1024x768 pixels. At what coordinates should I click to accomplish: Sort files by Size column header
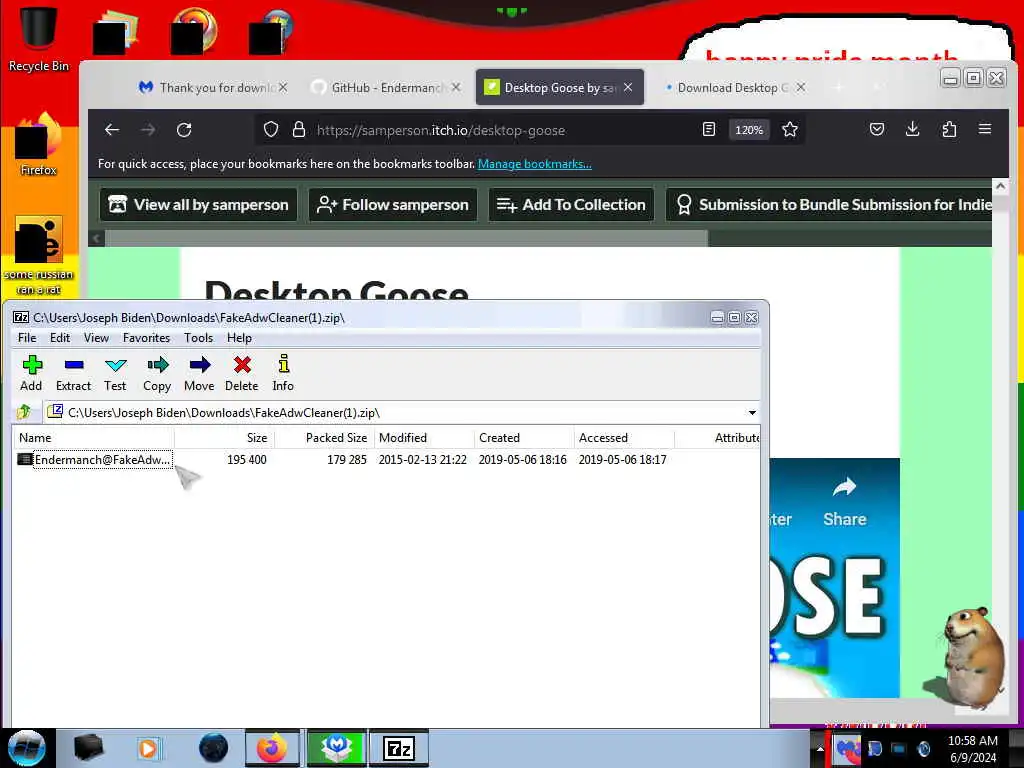click(x=225, y=438)
